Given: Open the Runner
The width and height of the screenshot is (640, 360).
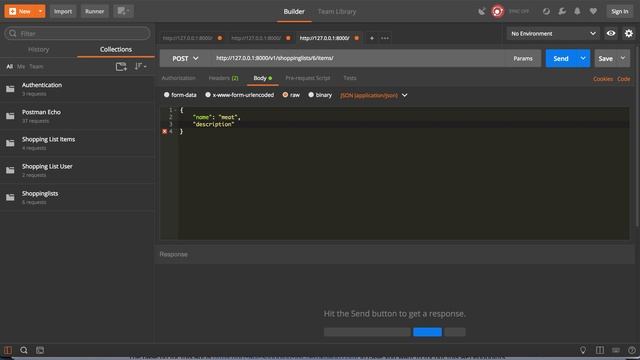Looking at the screenshot, I should [x=94, y=11].
